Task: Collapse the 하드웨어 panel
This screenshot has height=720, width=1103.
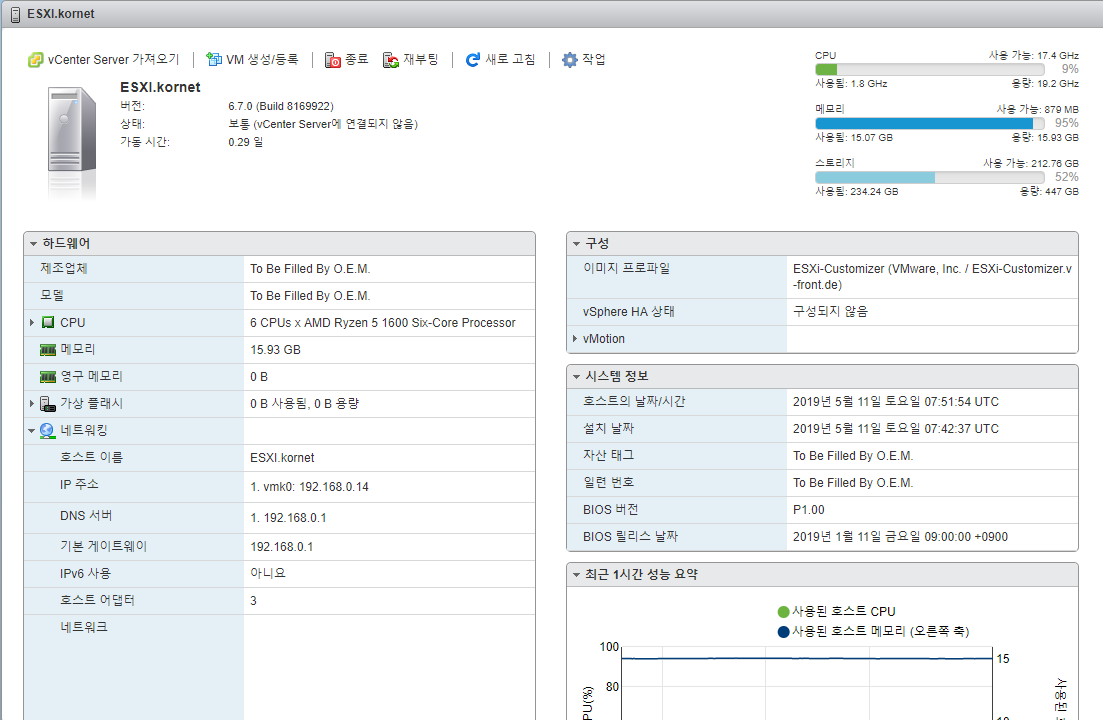Action: (33, 244)
